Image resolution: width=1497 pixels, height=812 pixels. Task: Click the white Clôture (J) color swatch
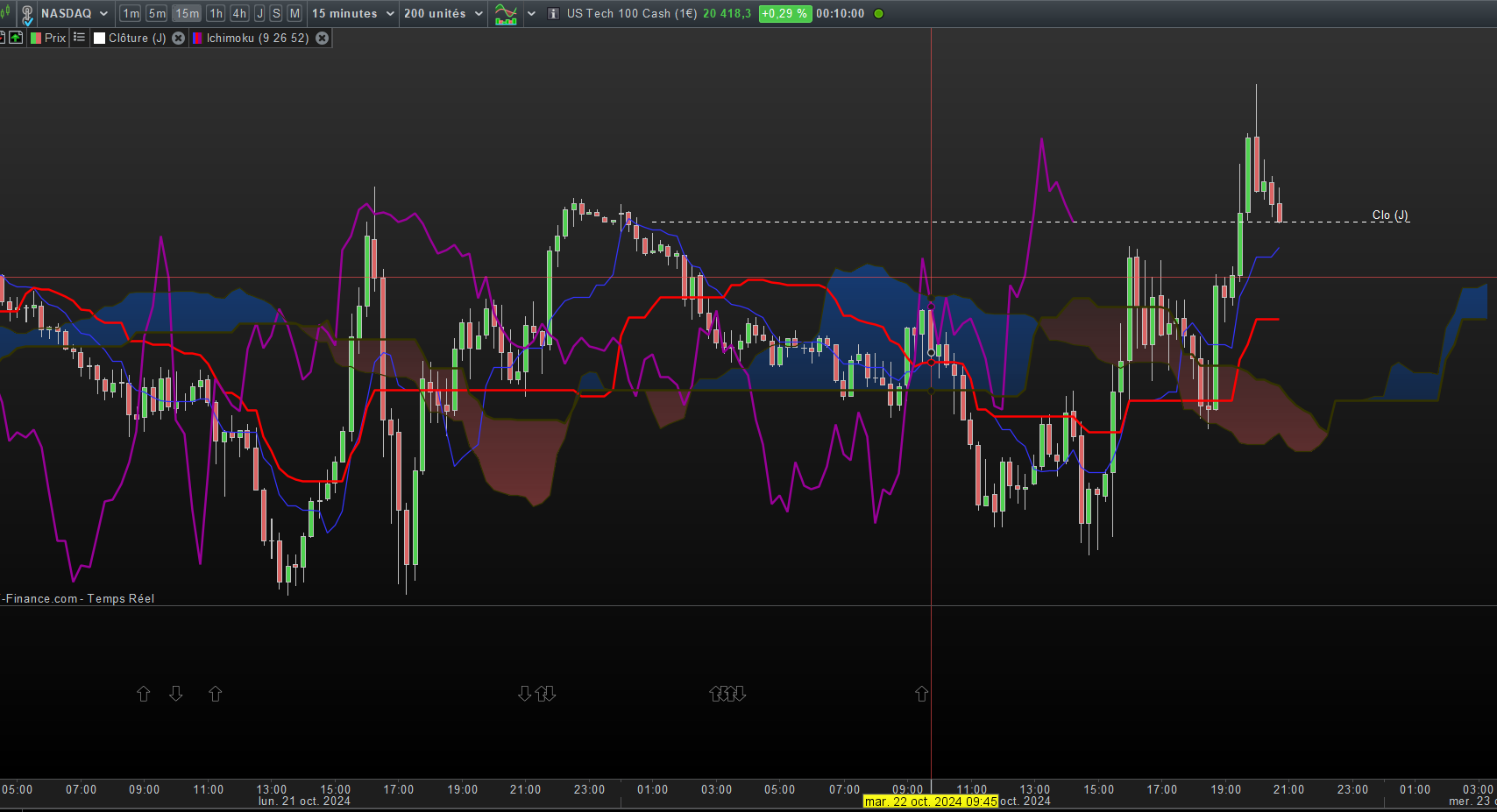(x=99, y=39)
